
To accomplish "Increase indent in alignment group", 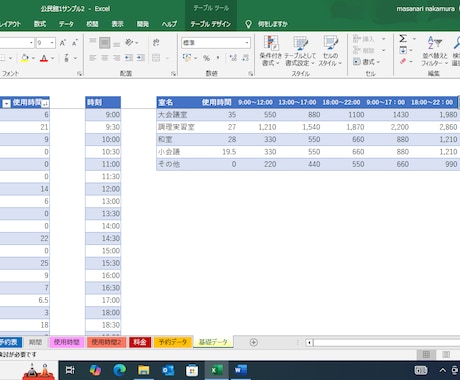I will 141,58.
